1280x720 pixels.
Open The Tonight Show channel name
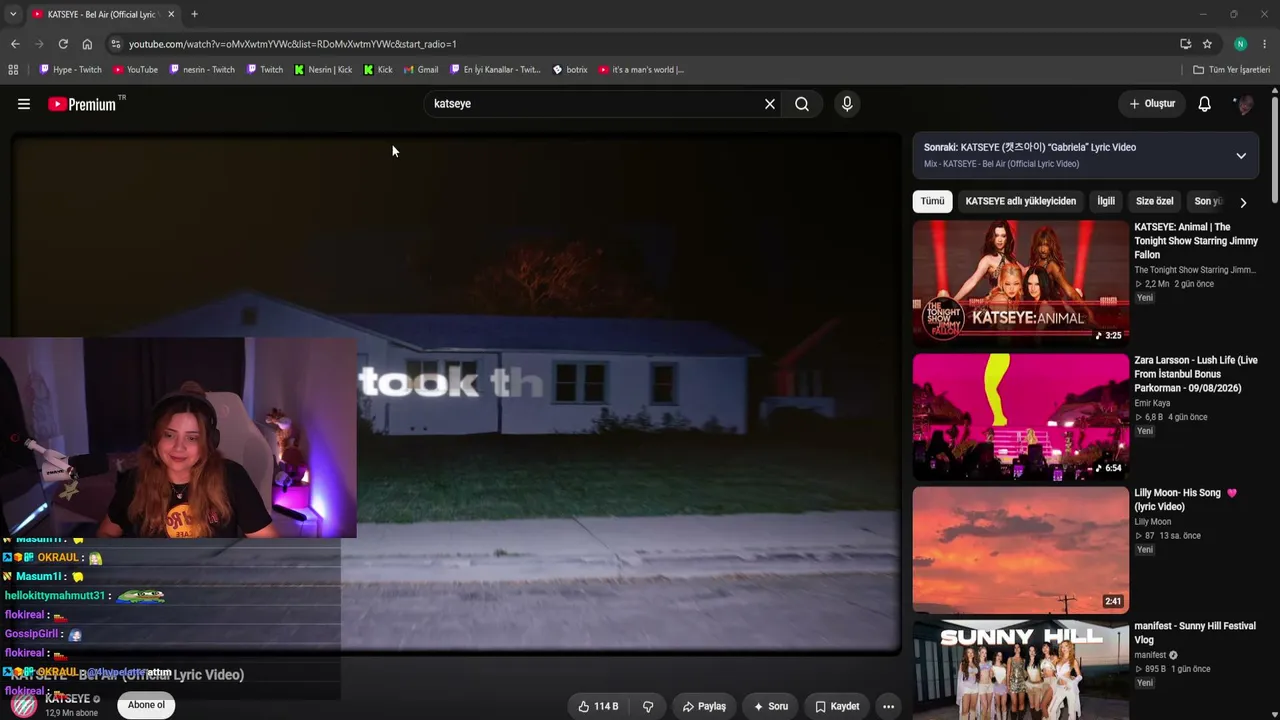(x=1194, y=270)
